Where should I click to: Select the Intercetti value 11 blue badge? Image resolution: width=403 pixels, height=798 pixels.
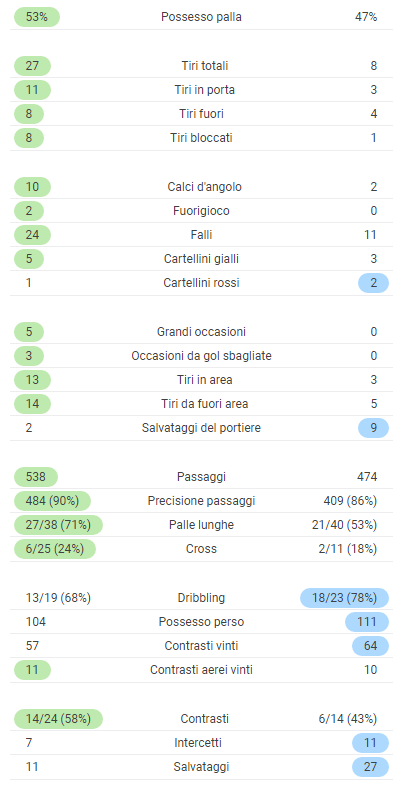(x=370, y=743)
